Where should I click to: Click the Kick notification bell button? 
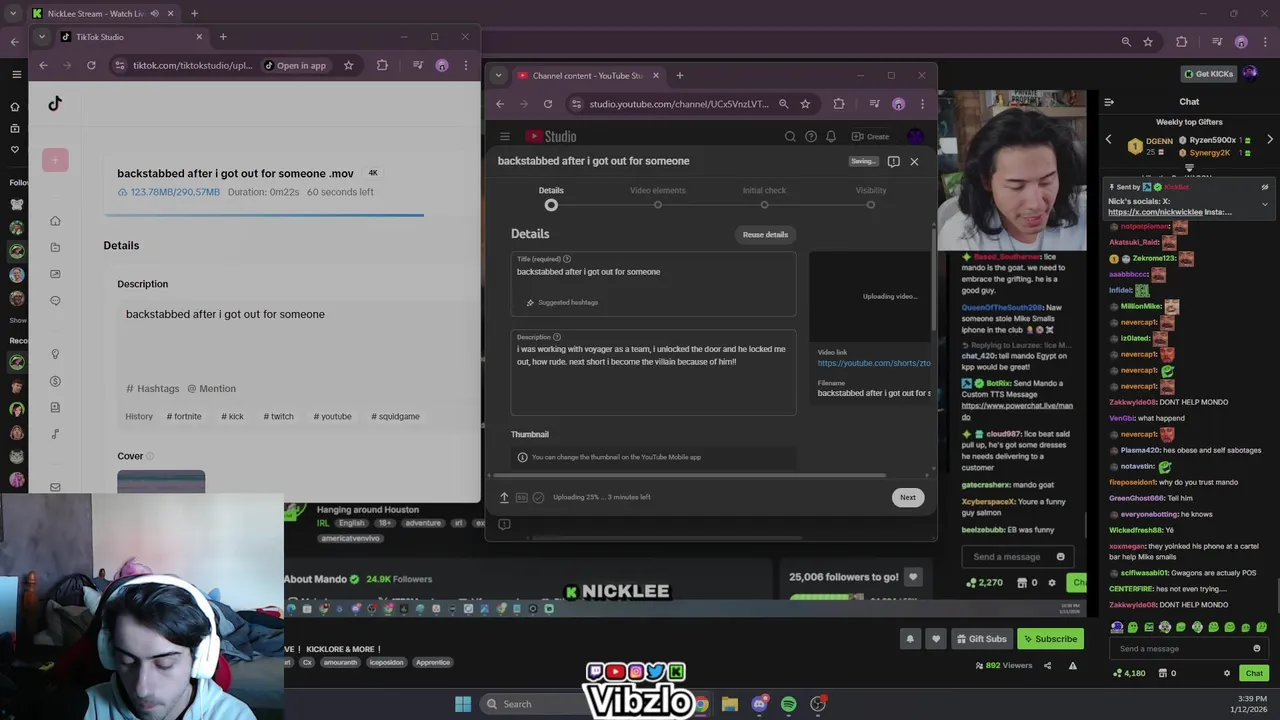click(910, 639)
